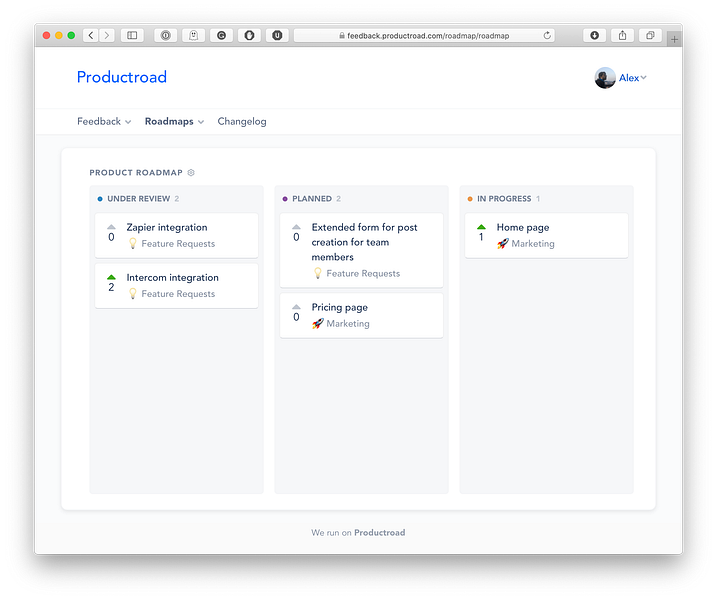Click the purple Planned status dot
Image resolution: width=717 pixels, height=600 pixels.
(285, 199)
